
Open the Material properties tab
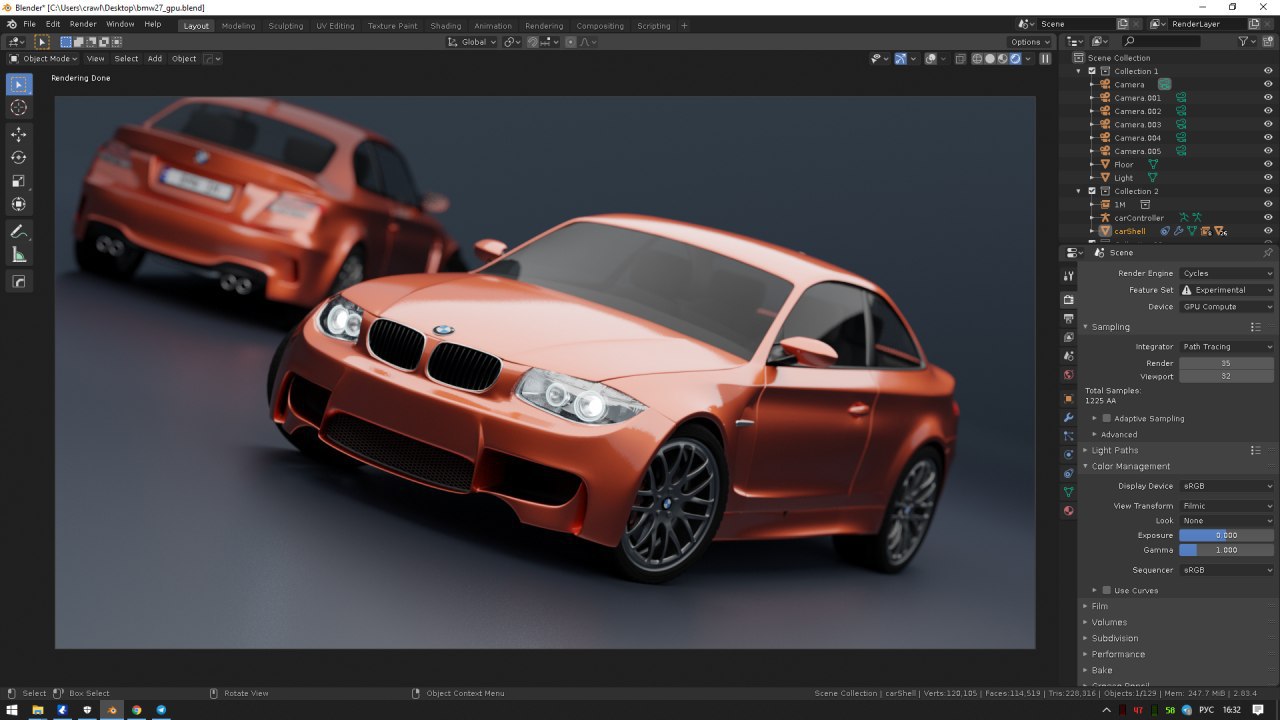click(1068, 511)
